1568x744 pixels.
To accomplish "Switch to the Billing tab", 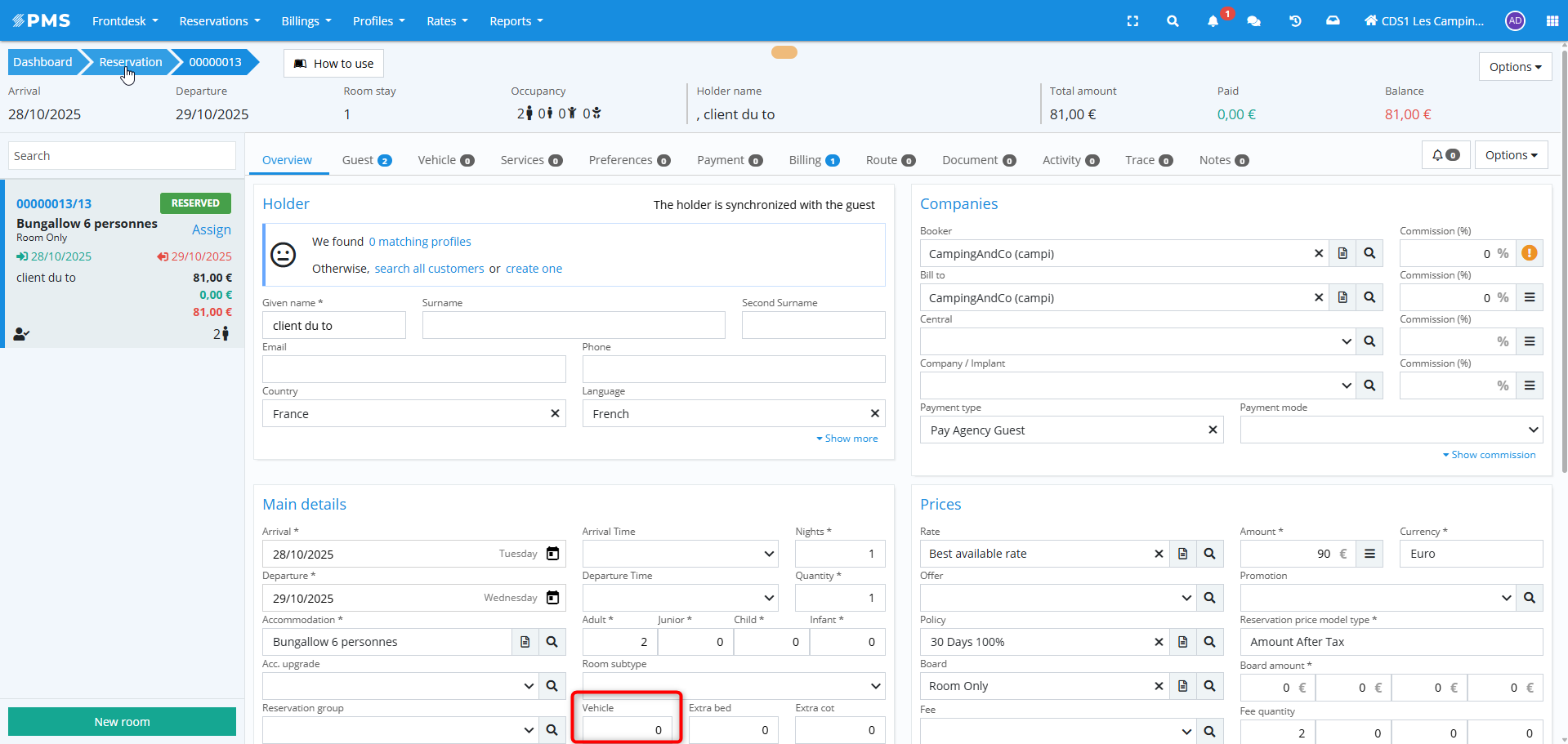I will pos(813,160).
